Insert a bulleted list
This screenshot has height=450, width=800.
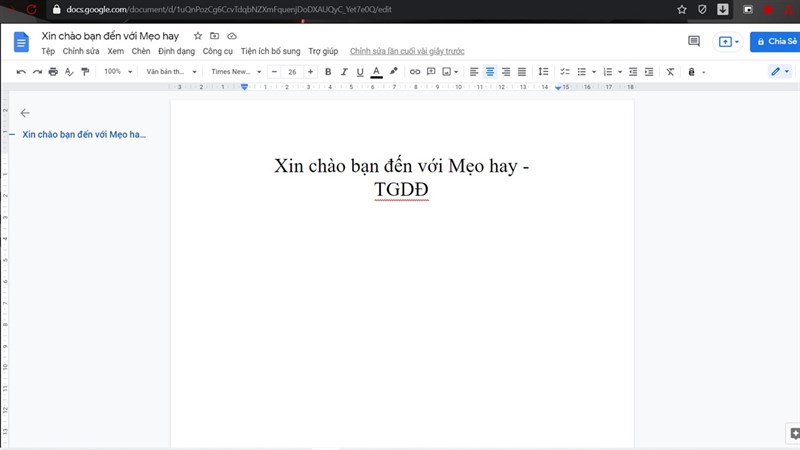point(582,72)
